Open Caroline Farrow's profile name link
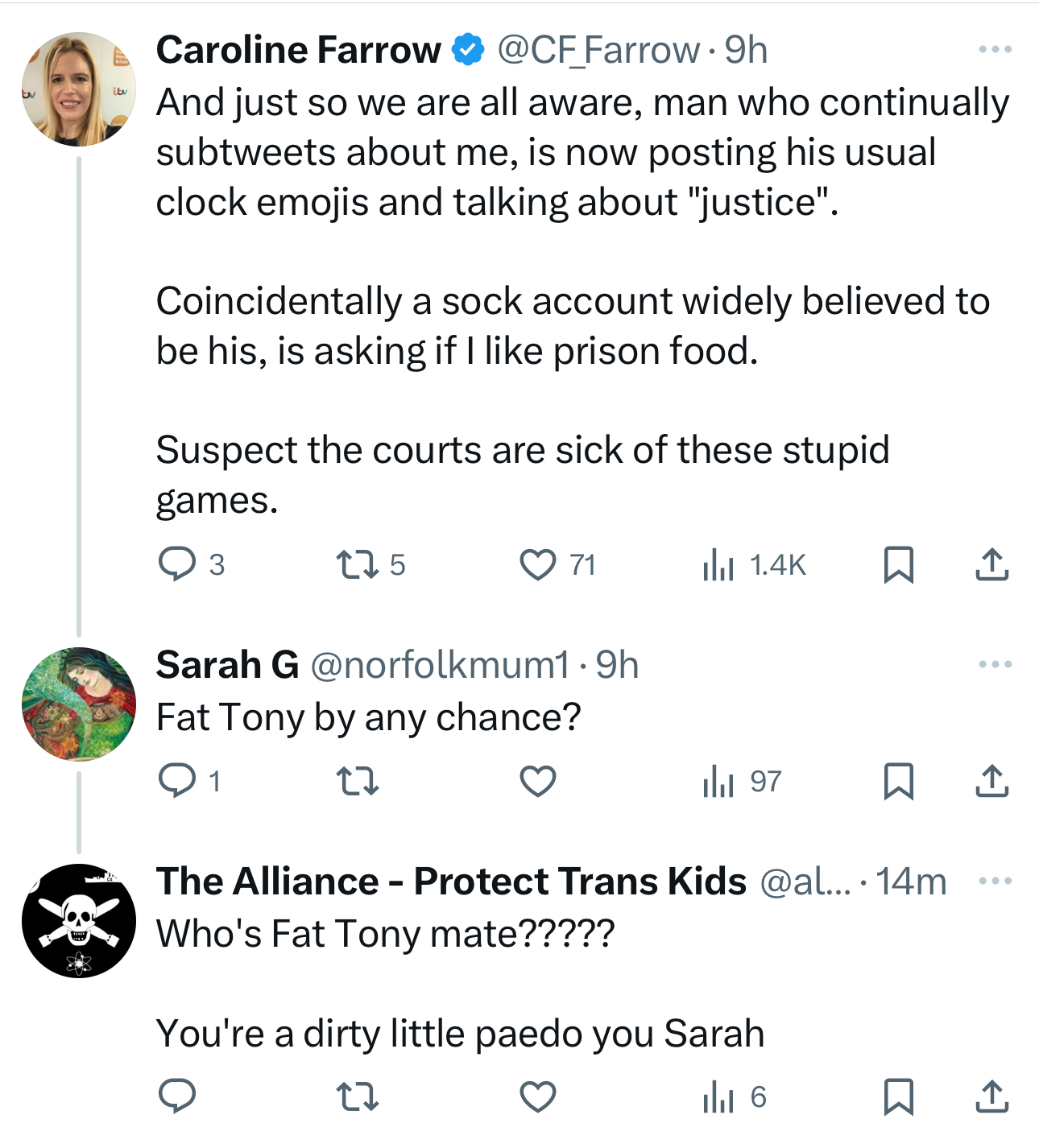The width and height of the screenshot is (1039, 1148). pos(298,50)
